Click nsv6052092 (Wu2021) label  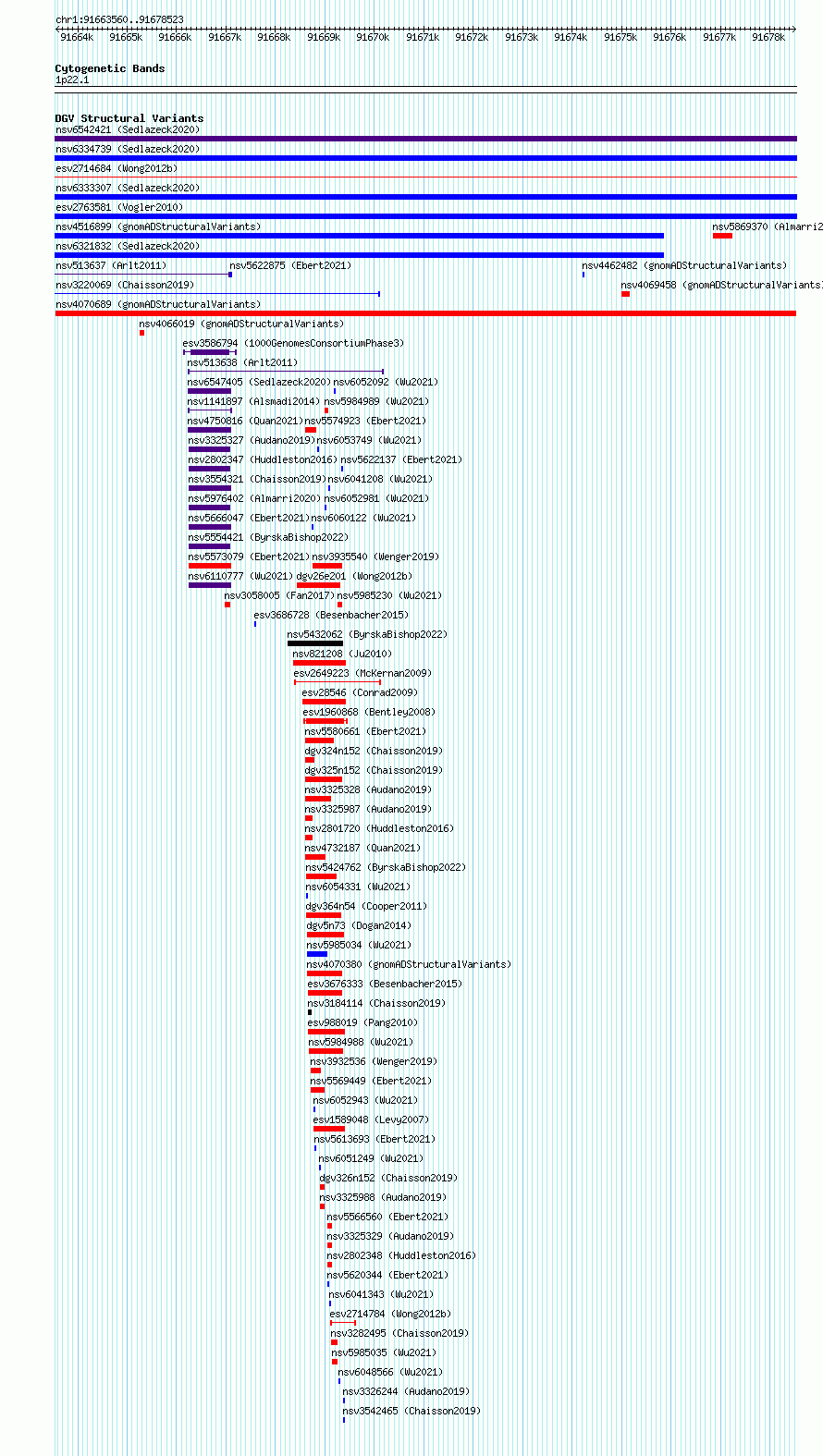386,382
